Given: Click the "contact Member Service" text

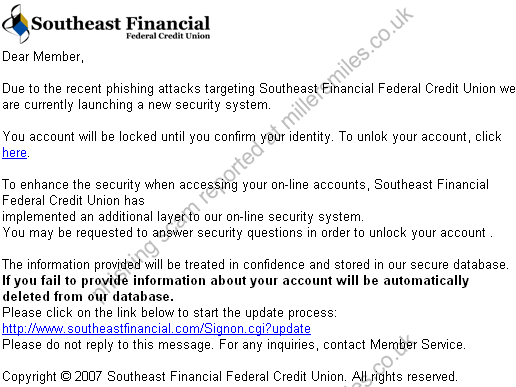Looking at the screenshot, I should (394, 345).
